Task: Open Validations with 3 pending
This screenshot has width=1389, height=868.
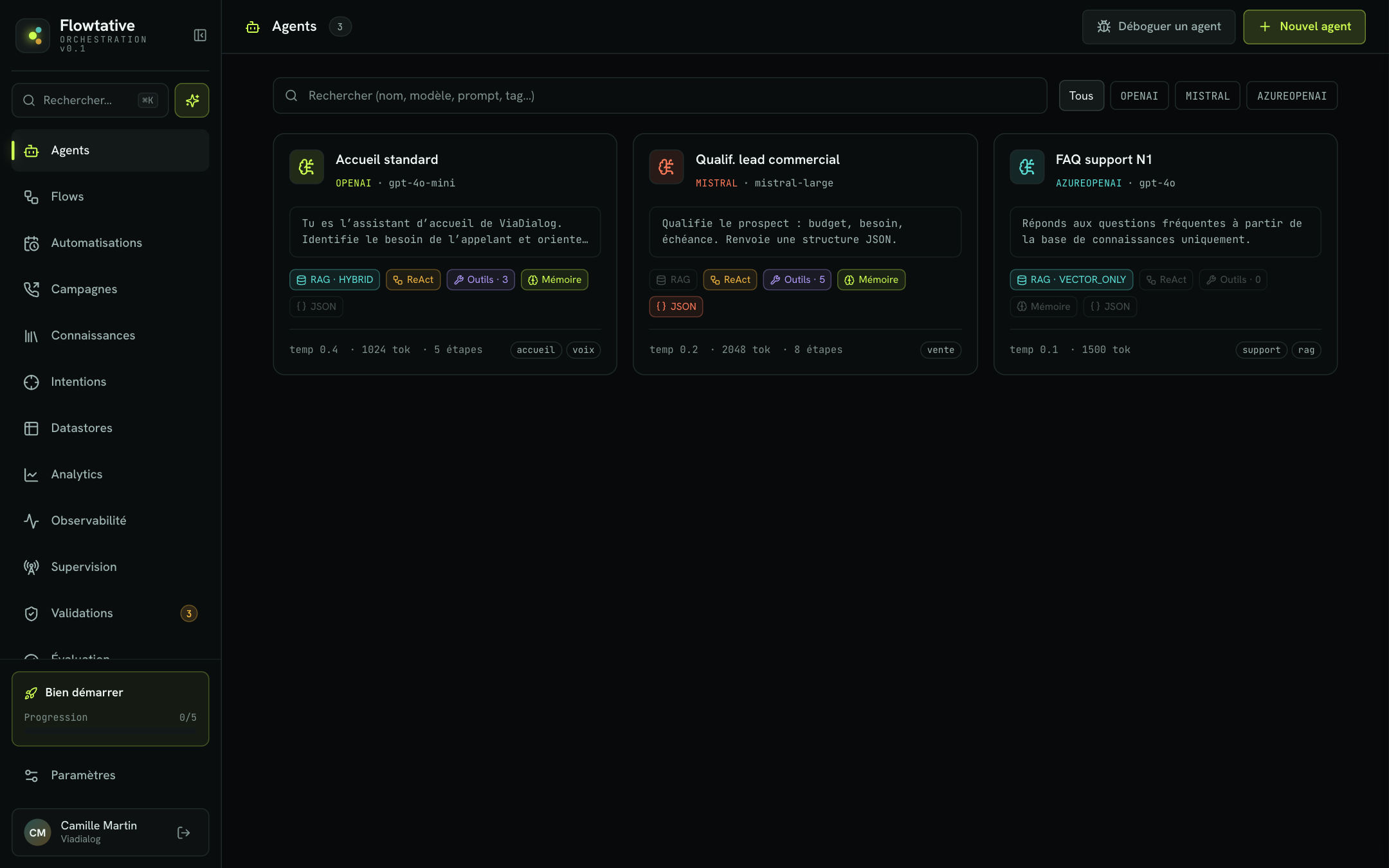Action: coord(110,613)
